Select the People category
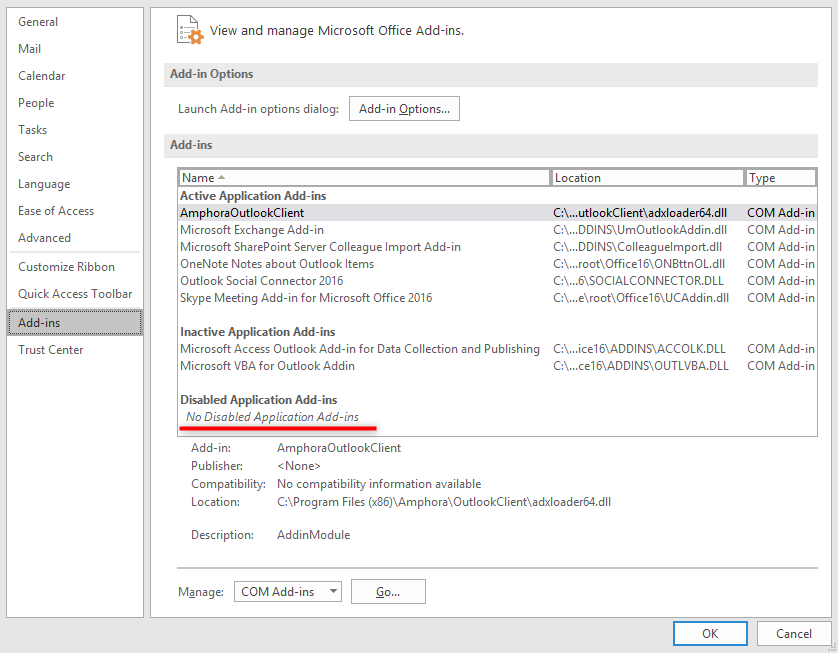 [x=36, y=103]
